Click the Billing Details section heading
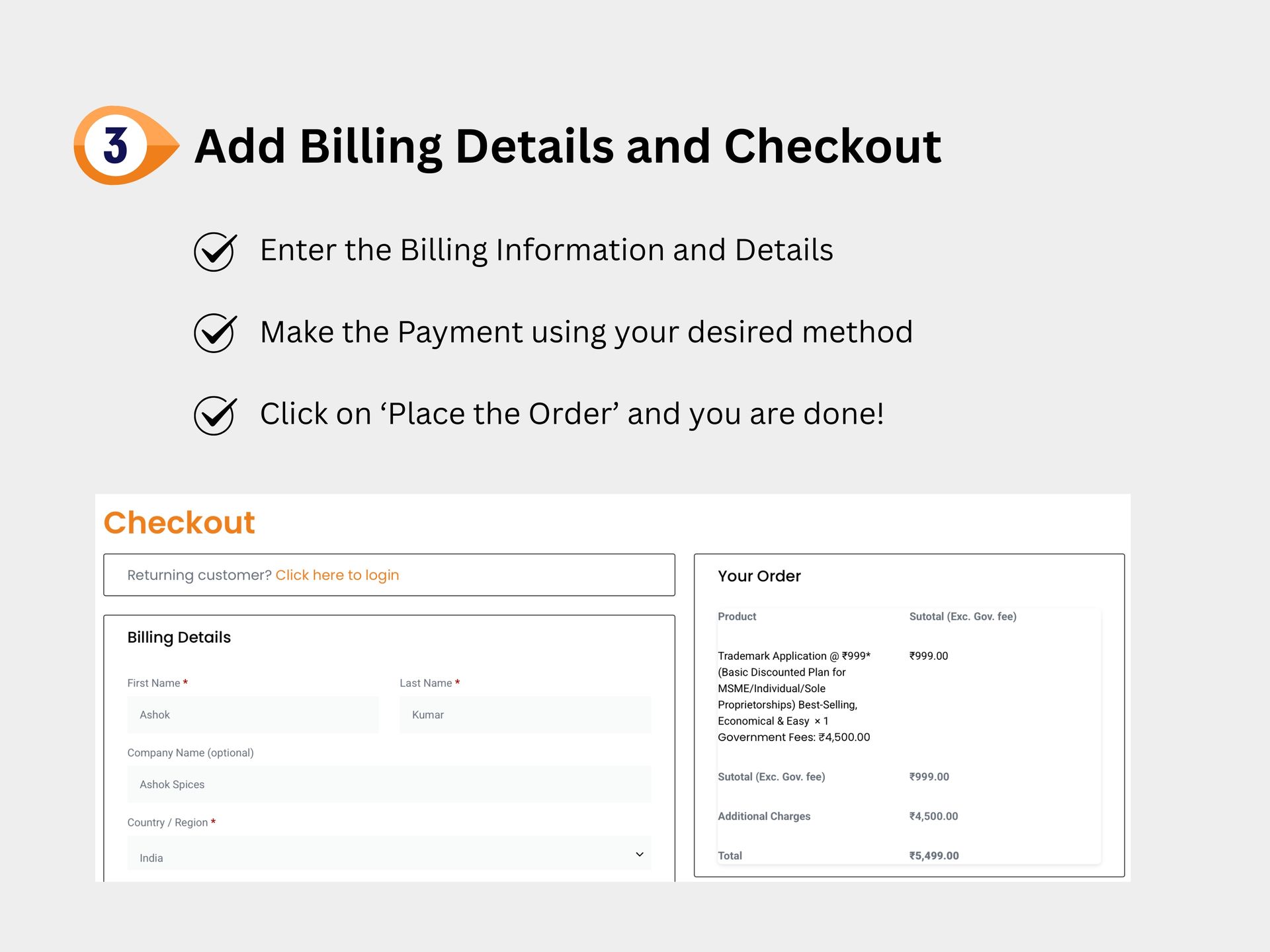Viewport: 1270px width, 952px height. pyautogui.click(x=179, y=637)
